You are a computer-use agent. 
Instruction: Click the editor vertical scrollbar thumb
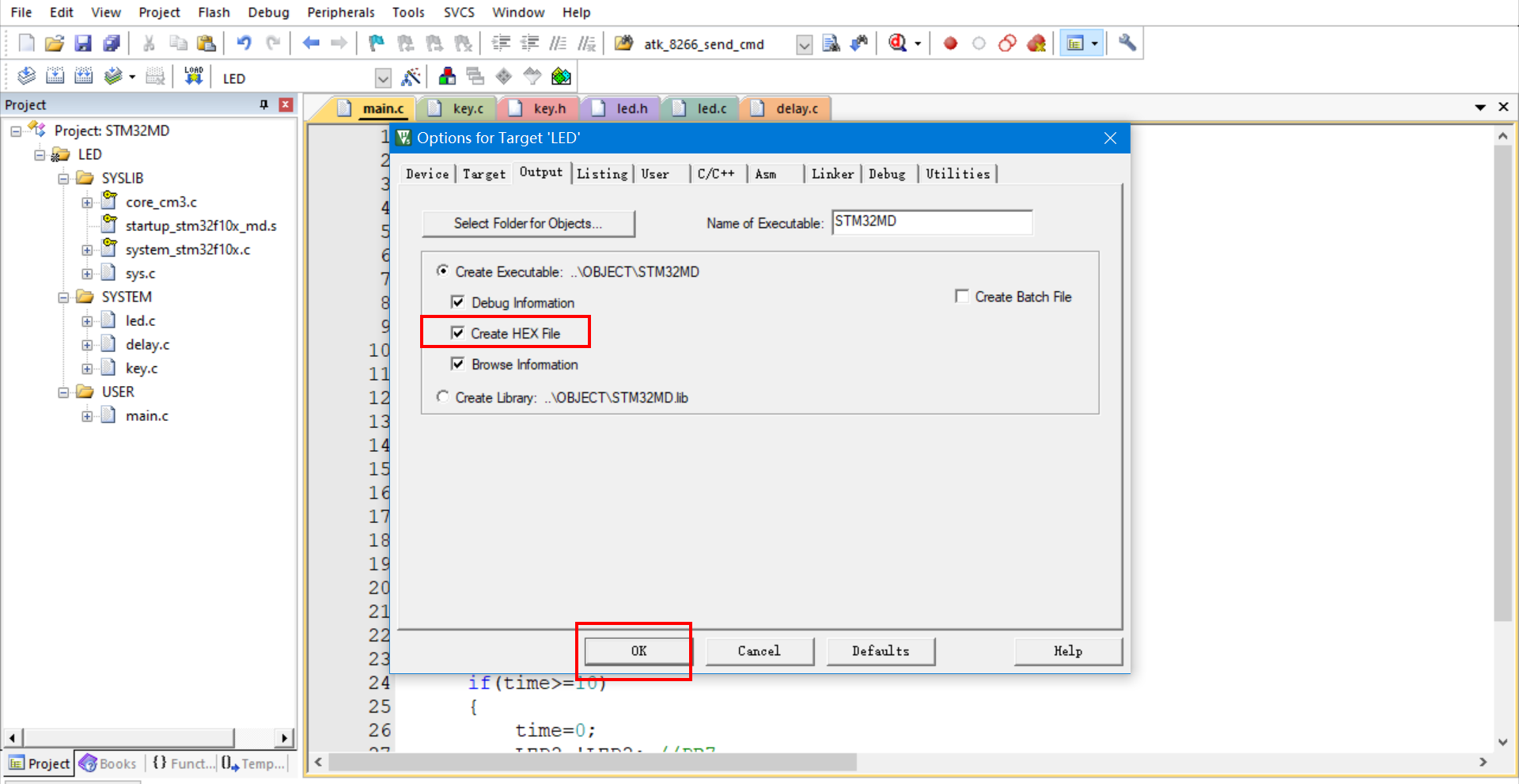[1502, 384]
